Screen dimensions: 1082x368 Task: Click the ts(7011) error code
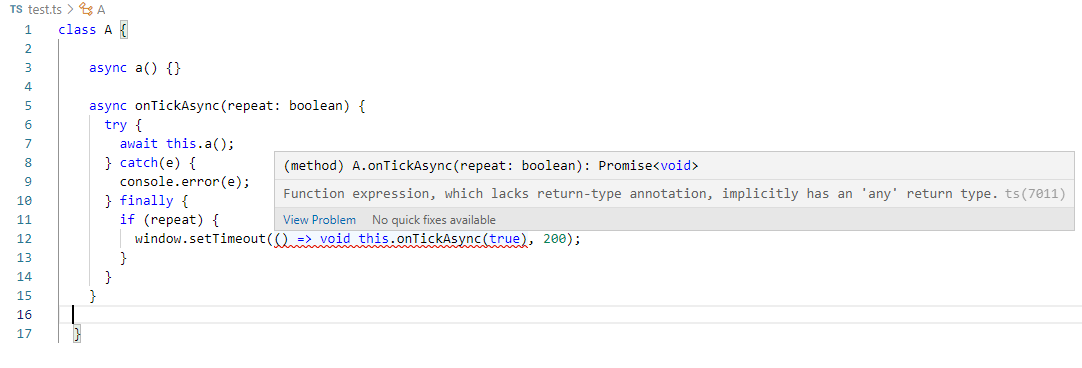coord(1035,194)
